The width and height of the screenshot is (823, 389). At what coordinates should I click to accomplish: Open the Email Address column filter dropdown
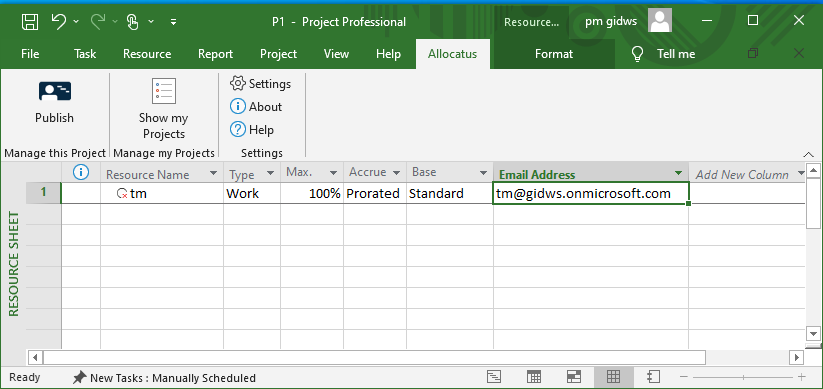click(679, 173)
